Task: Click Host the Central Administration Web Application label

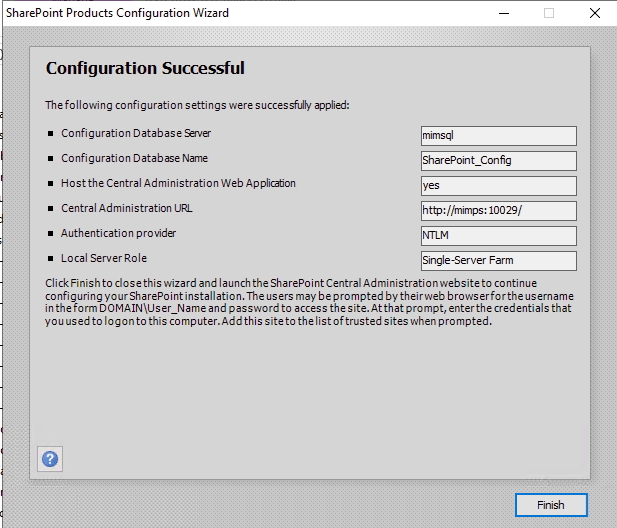Action: point(178,183)
